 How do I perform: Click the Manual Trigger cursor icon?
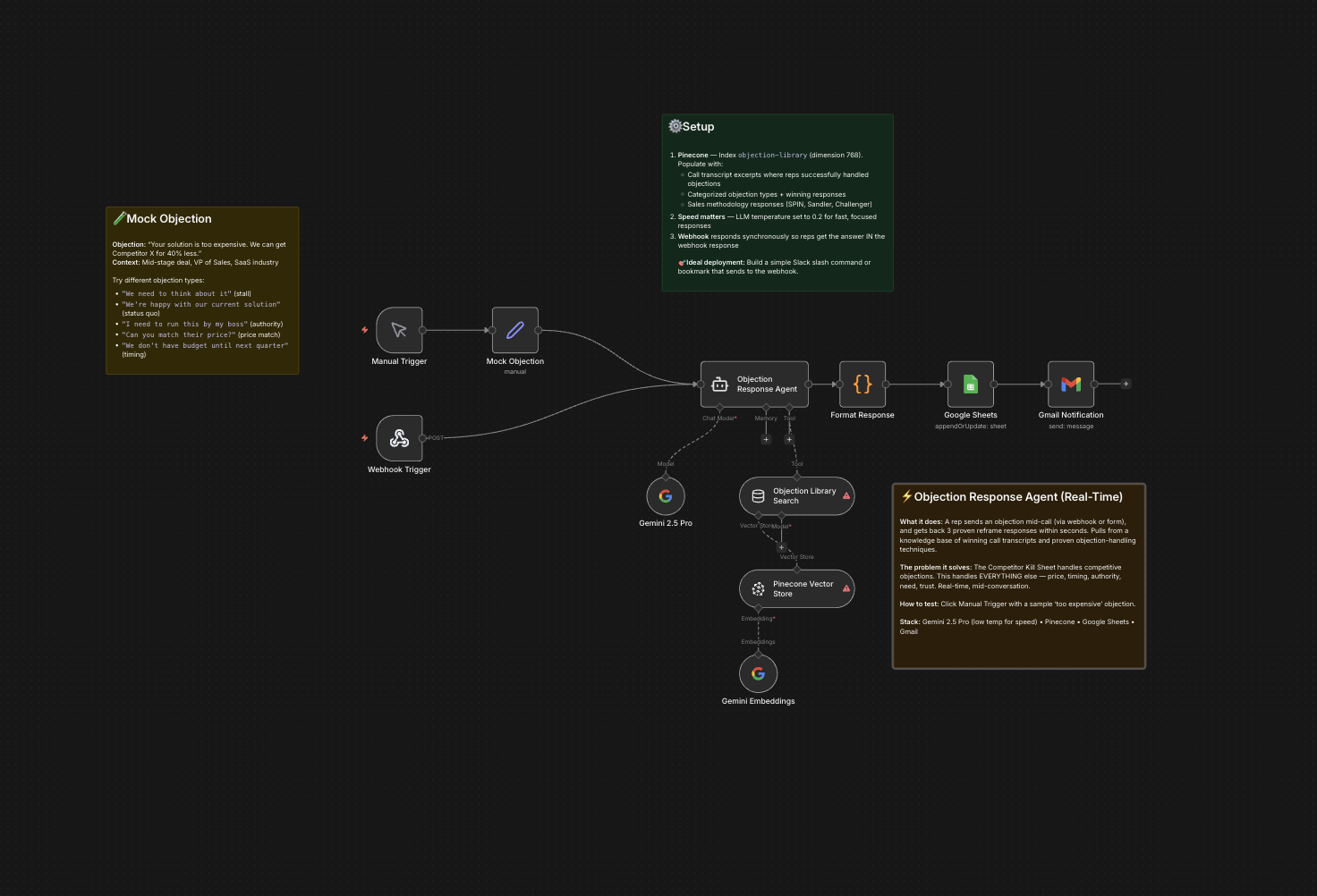399,330
